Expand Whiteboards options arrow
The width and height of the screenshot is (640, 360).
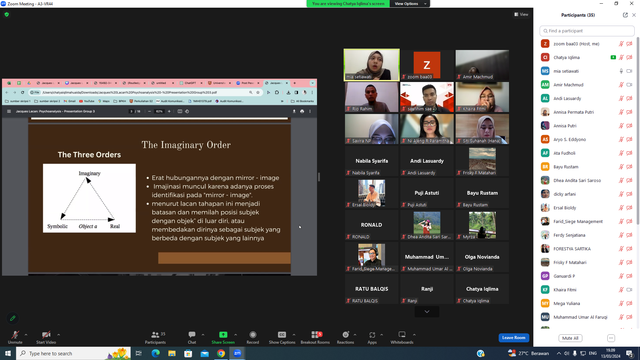pos(414,335)
